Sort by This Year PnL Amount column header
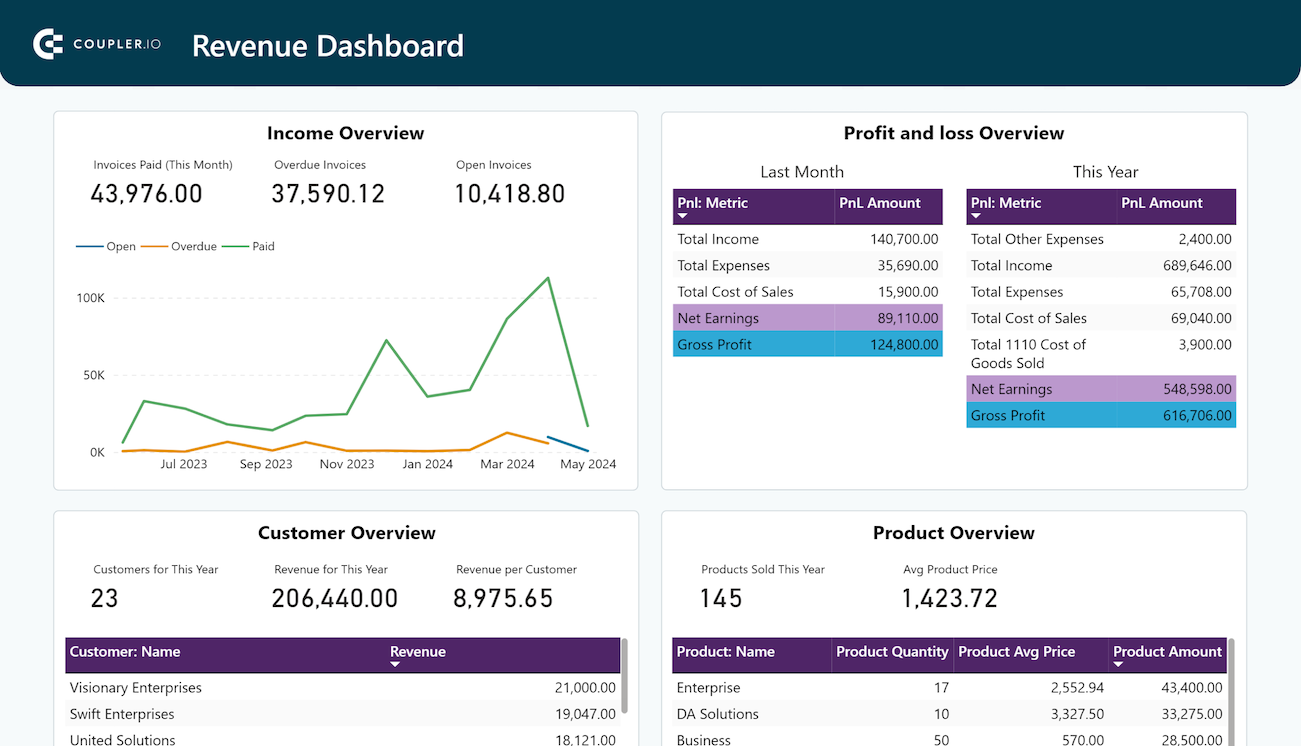This screenshot has width=1301, height=746. pyautogui.click(x=1162, y=203)
